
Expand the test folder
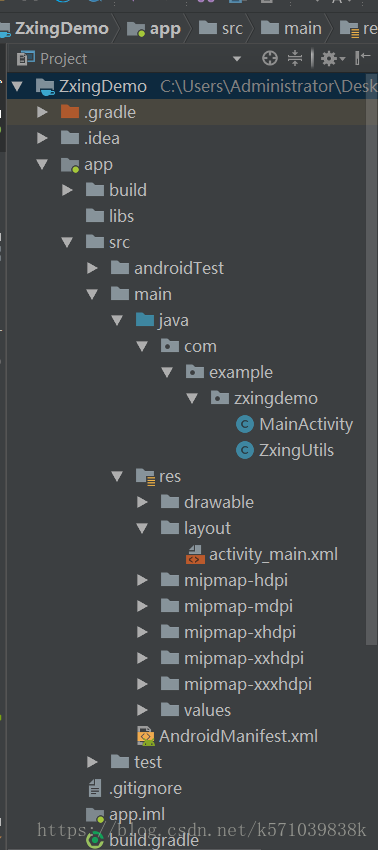point(92,763)
